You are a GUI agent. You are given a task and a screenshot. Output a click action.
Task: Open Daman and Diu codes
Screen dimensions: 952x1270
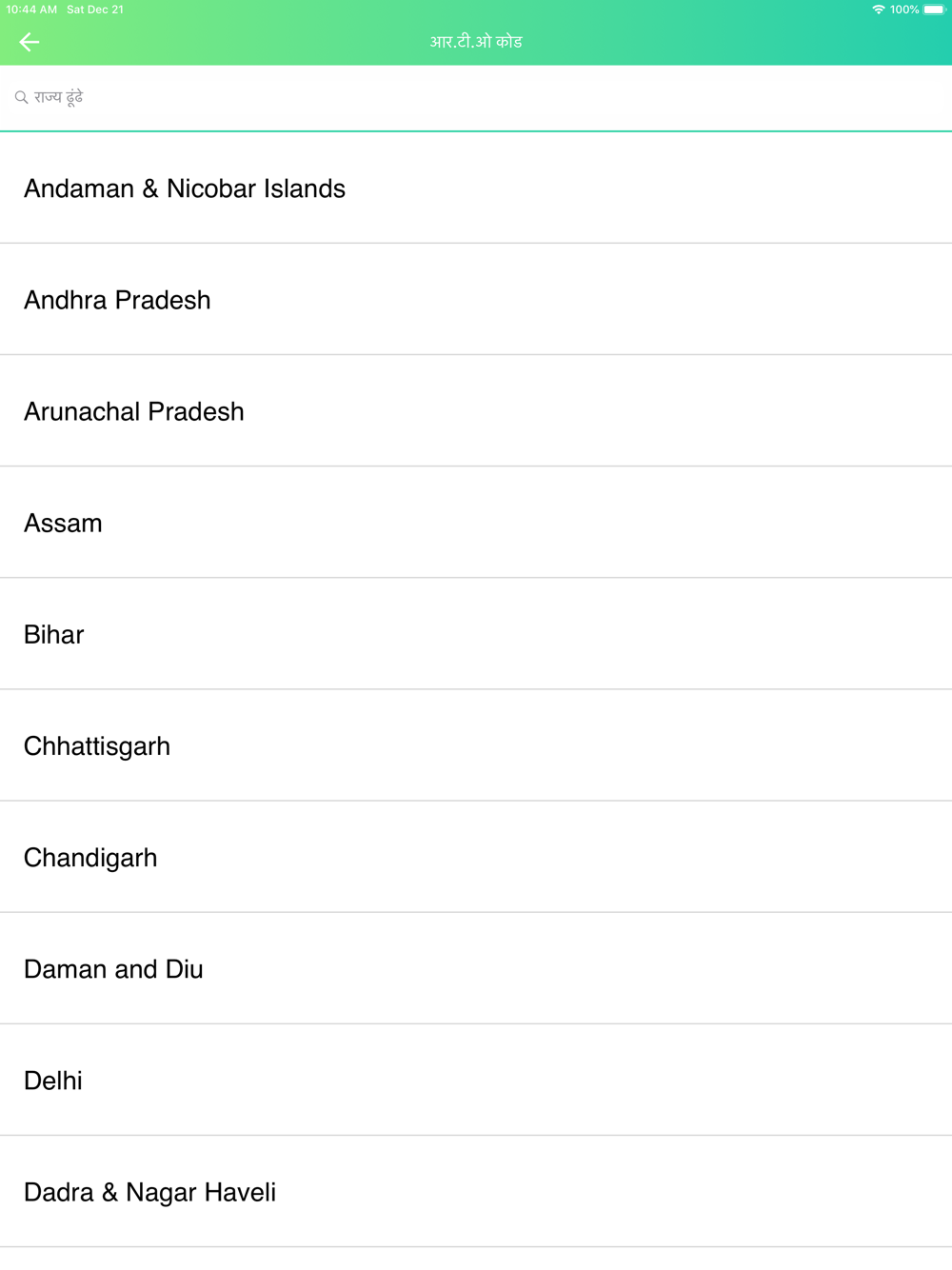tap(476, 968)
